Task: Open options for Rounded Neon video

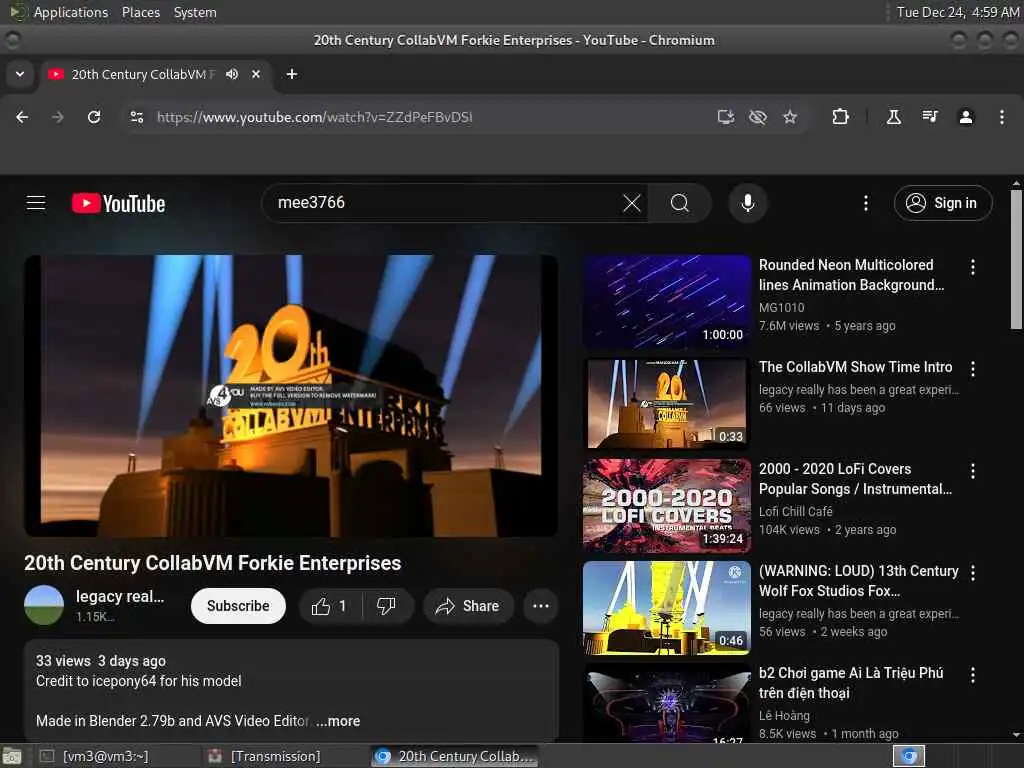Action: pos(972,266)
